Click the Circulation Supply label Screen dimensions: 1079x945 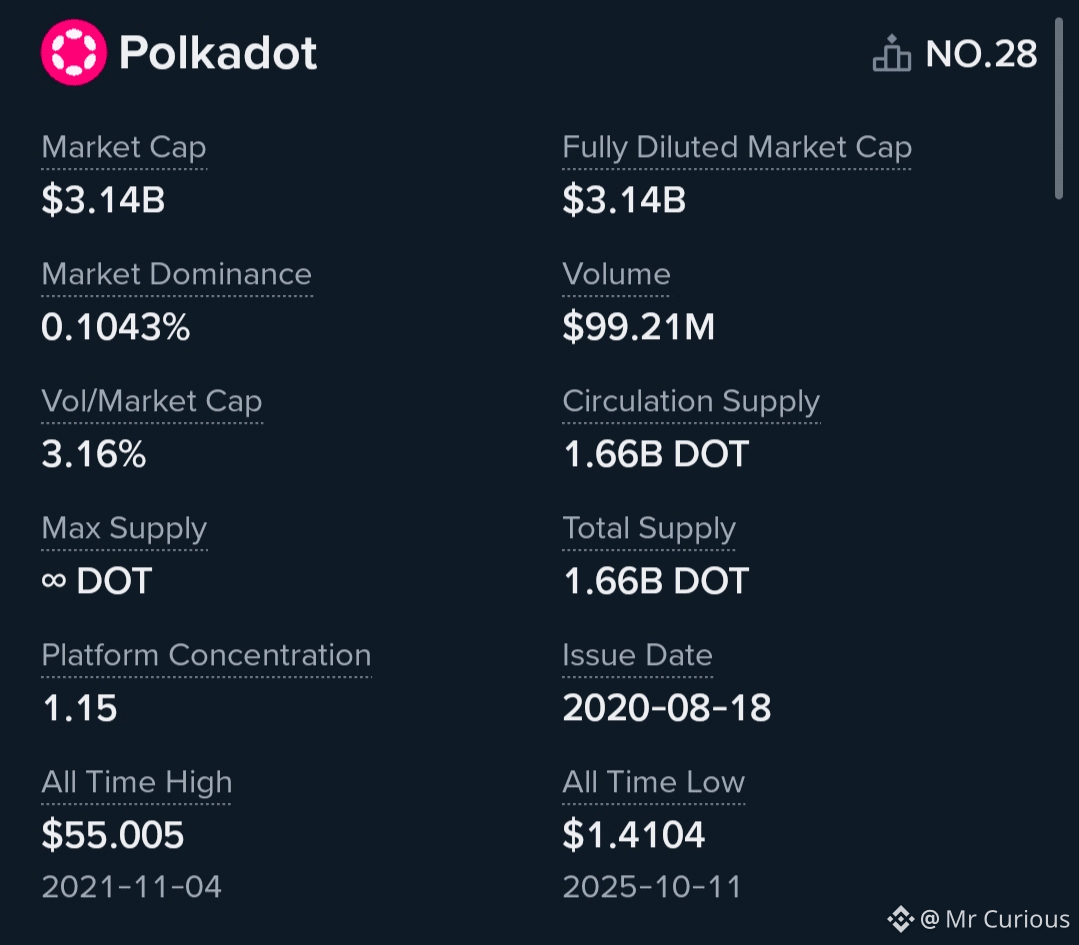691,402
